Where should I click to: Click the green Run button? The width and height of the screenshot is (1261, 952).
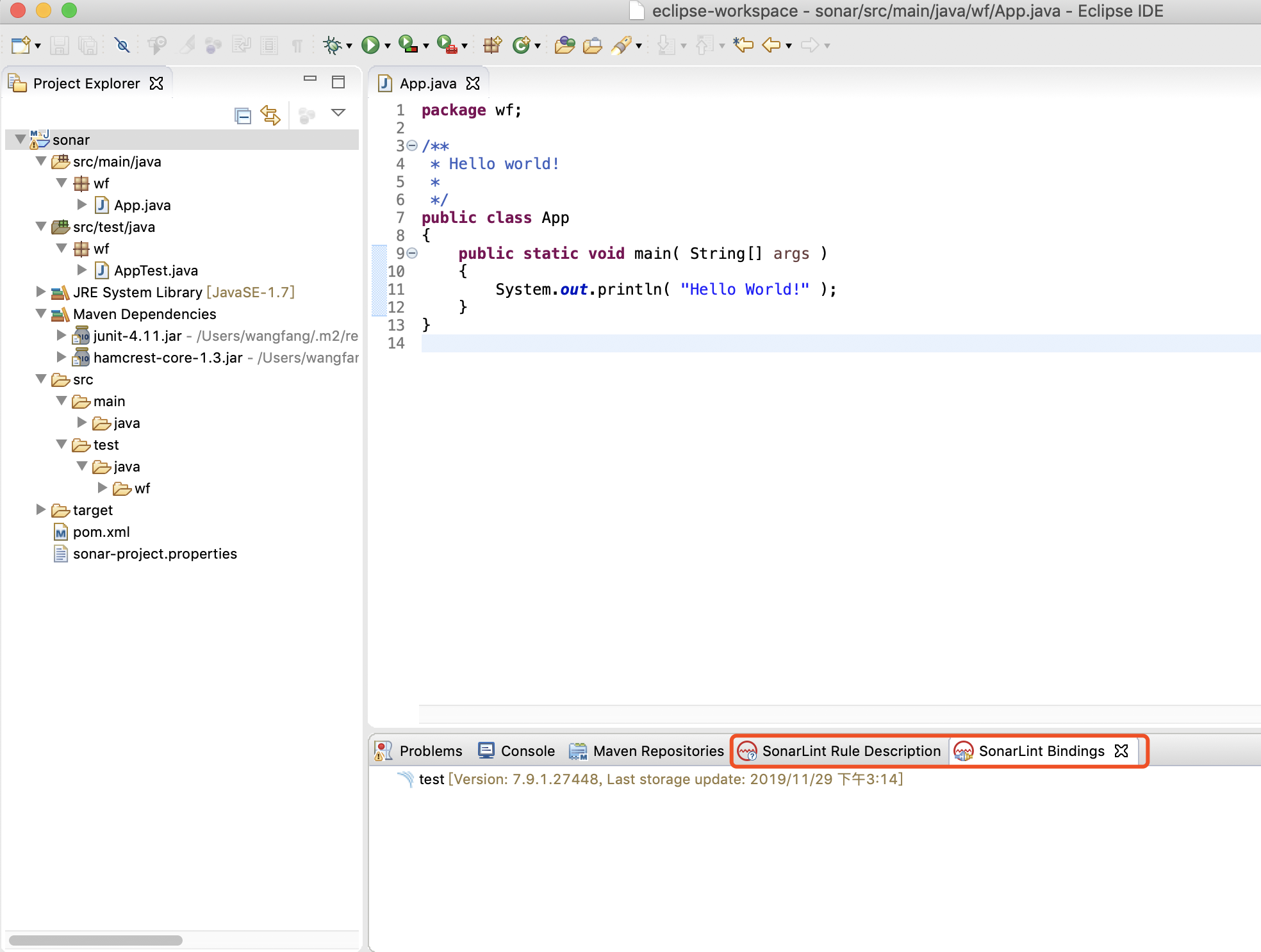(x=370, y=45)
